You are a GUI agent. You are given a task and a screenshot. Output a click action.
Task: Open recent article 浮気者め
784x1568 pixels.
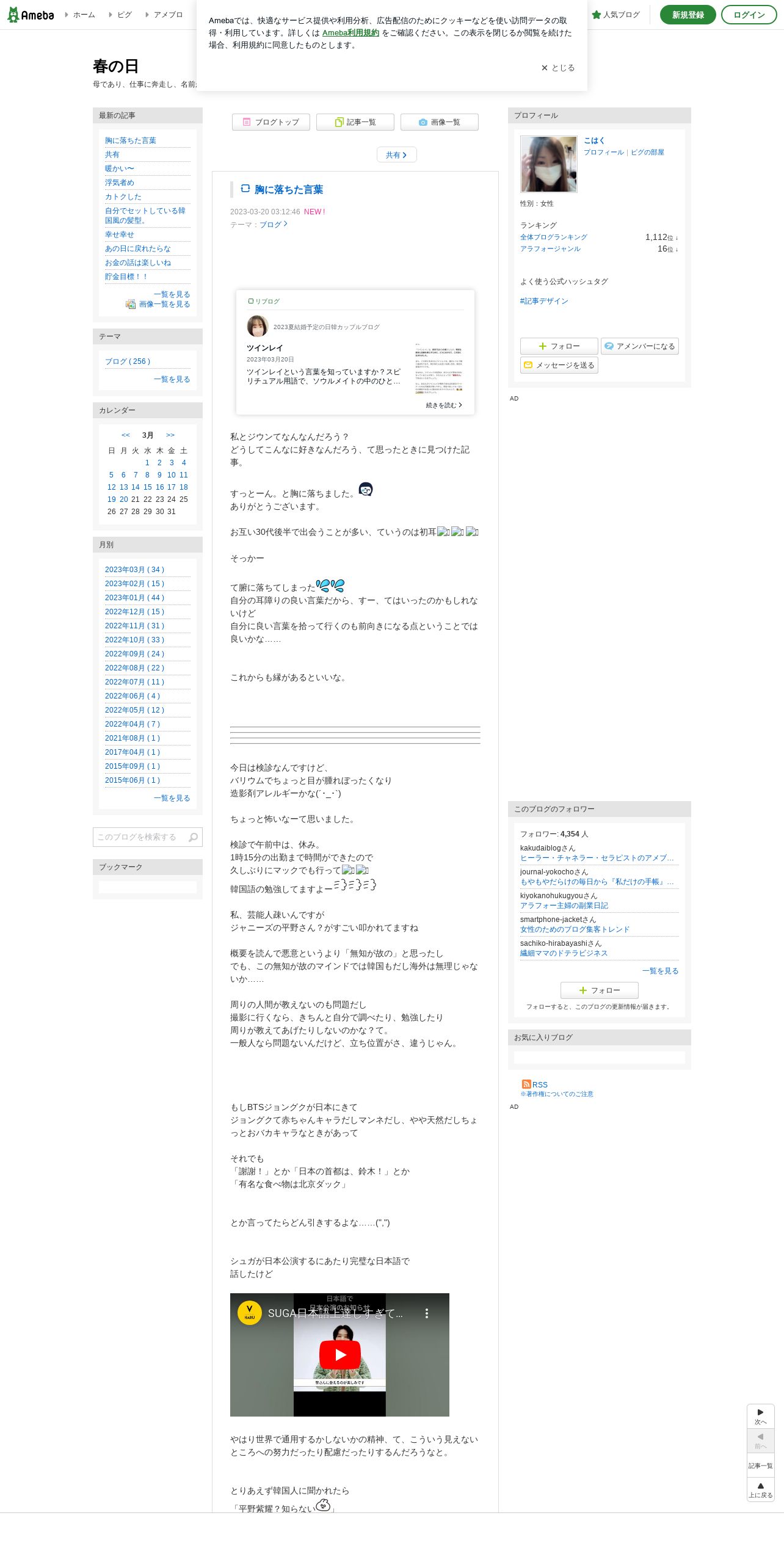coord(119,183)
